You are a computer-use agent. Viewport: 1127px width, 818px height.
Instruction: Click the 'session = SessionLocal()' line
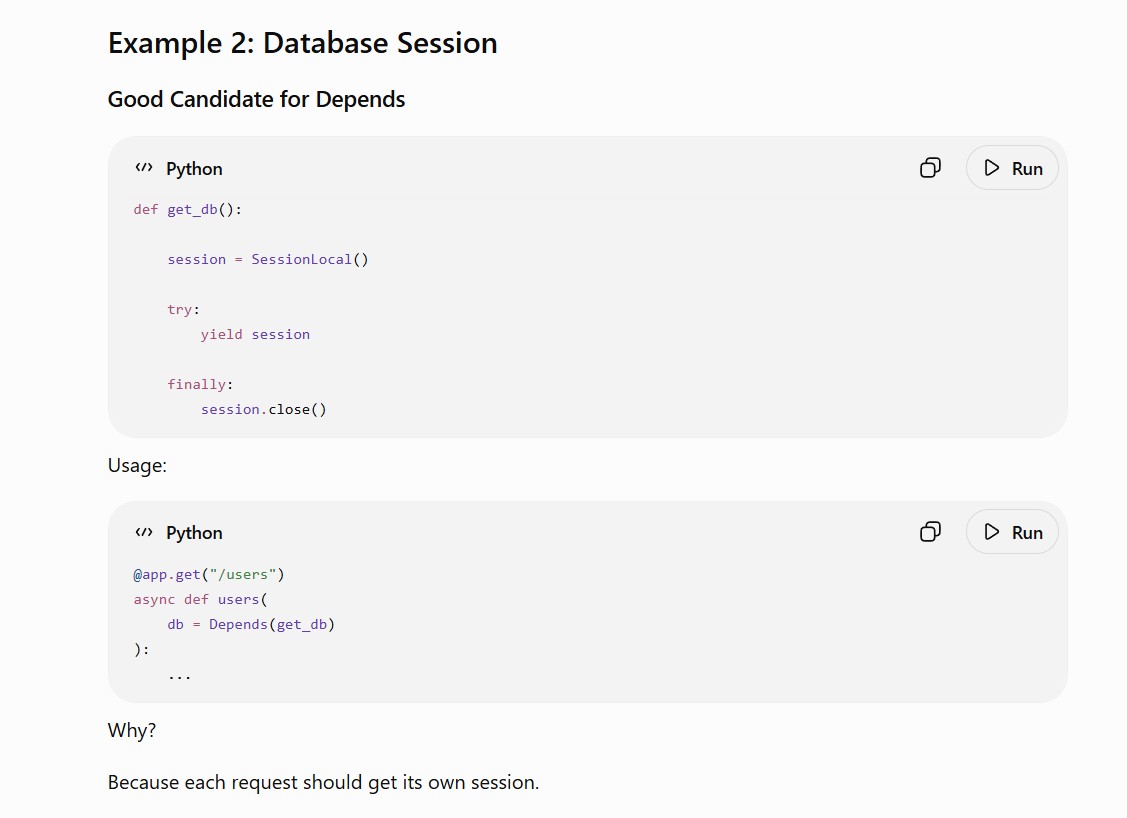(x=268, y=259)
